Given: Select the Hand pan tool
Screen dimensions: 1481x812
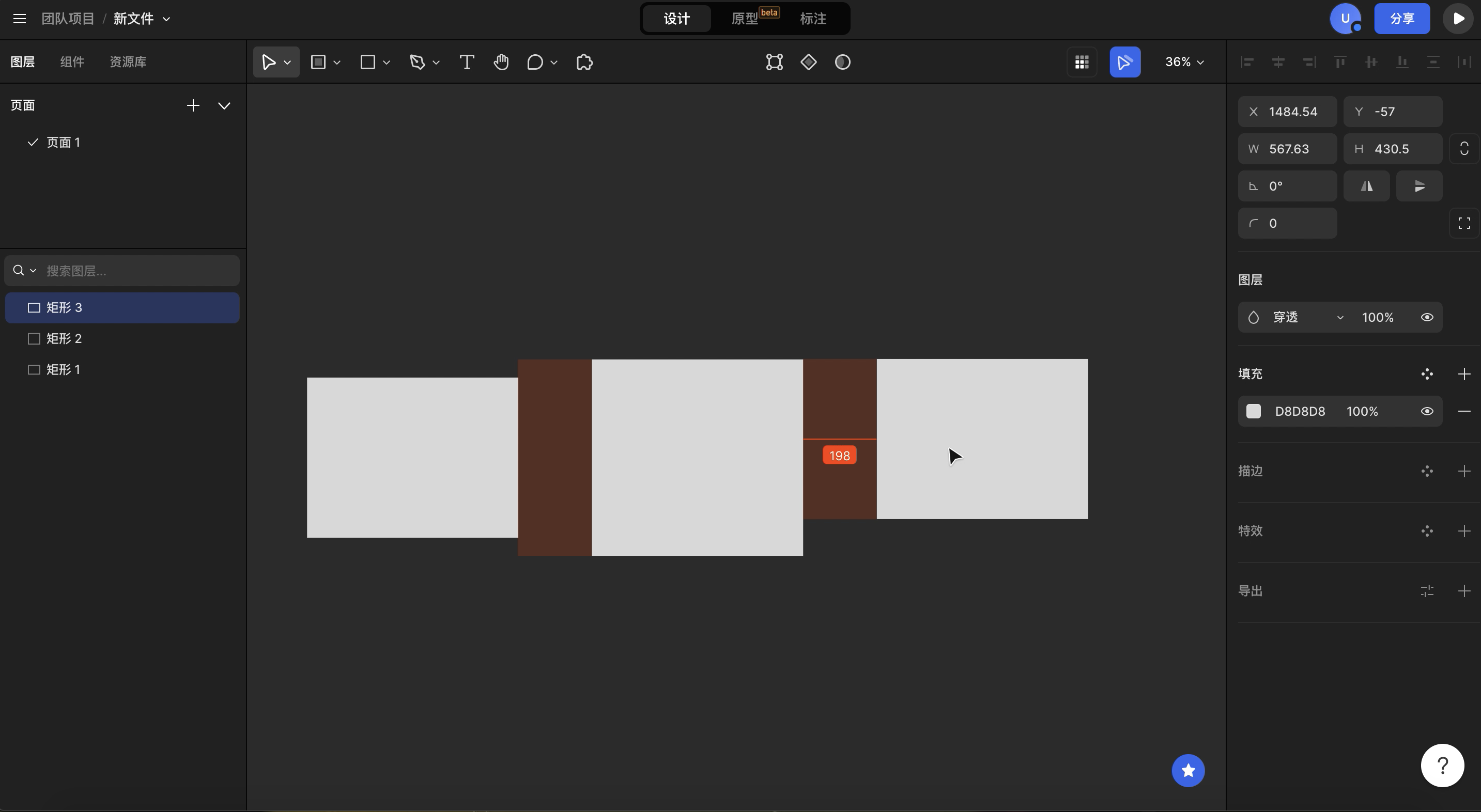Looking at the screenshot, I should click(501, 62).
